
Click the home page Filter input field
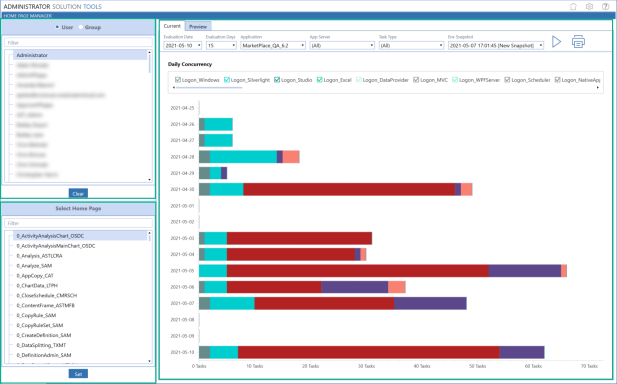[78, 223]
